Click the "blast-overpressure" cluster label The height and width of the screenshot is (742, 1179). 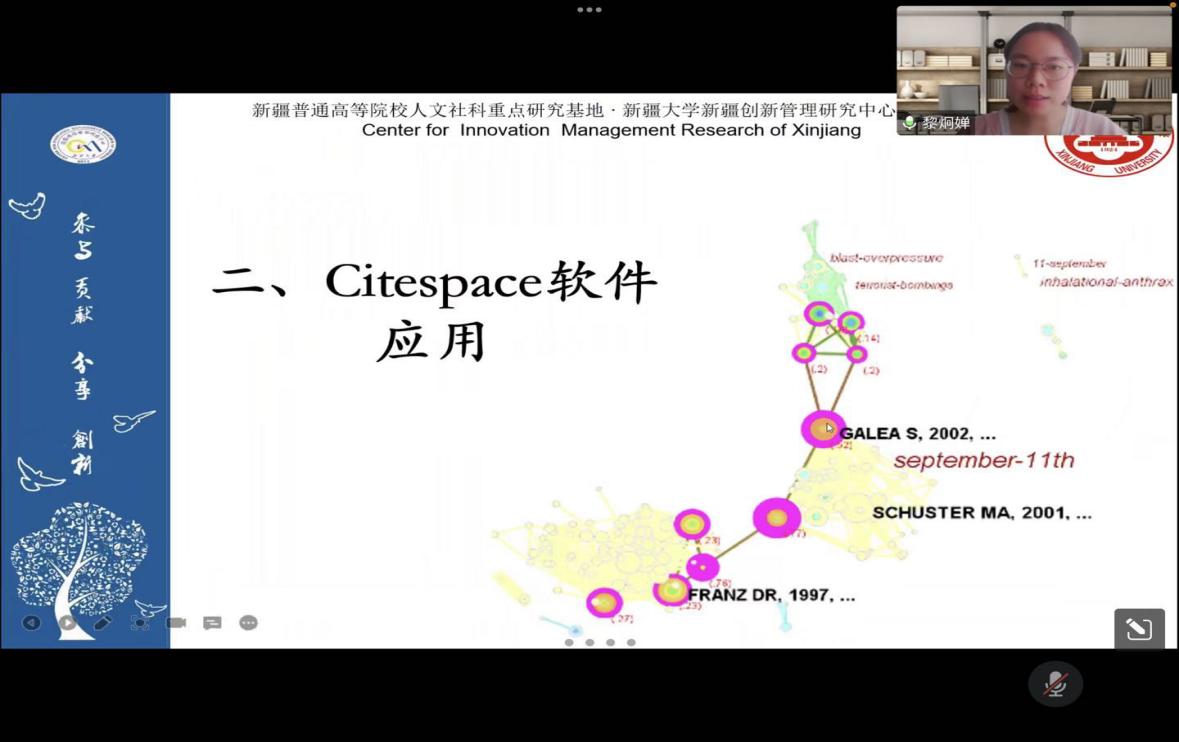click(887, 258)
